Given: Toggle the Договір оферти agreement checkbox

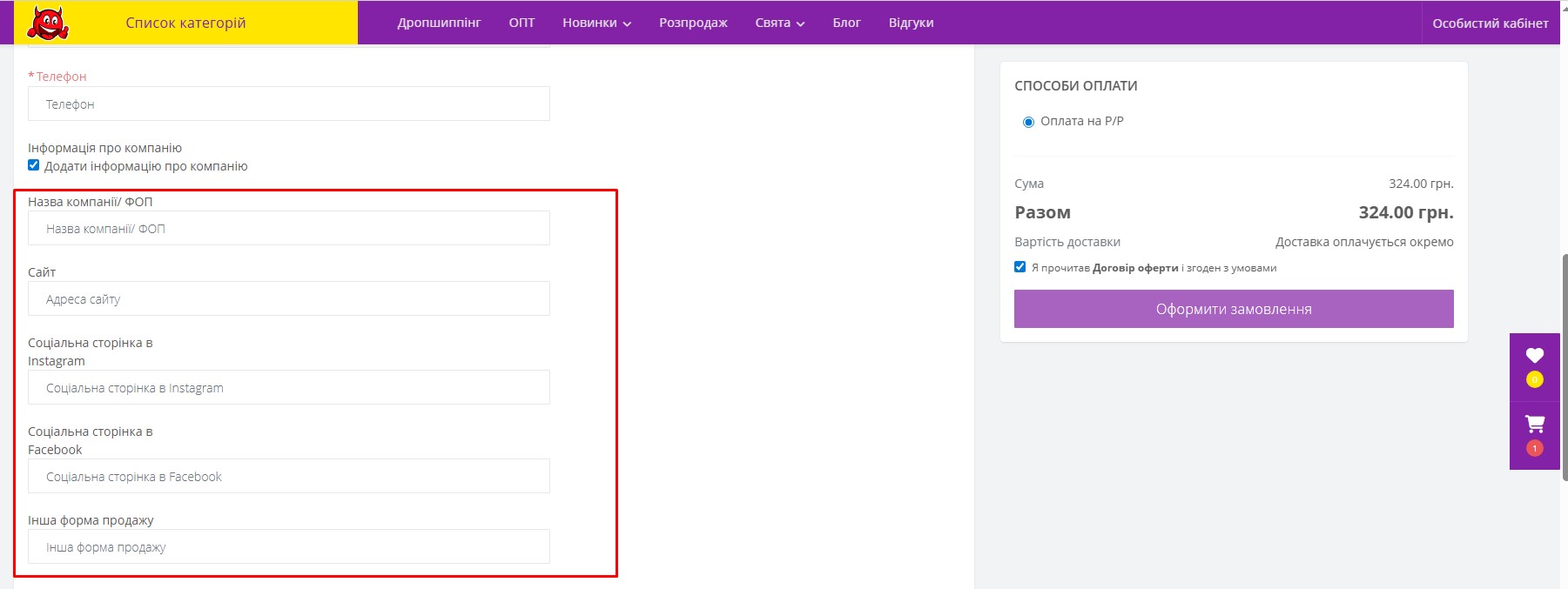Looking at the screenshot, I should pos(1020,267).
